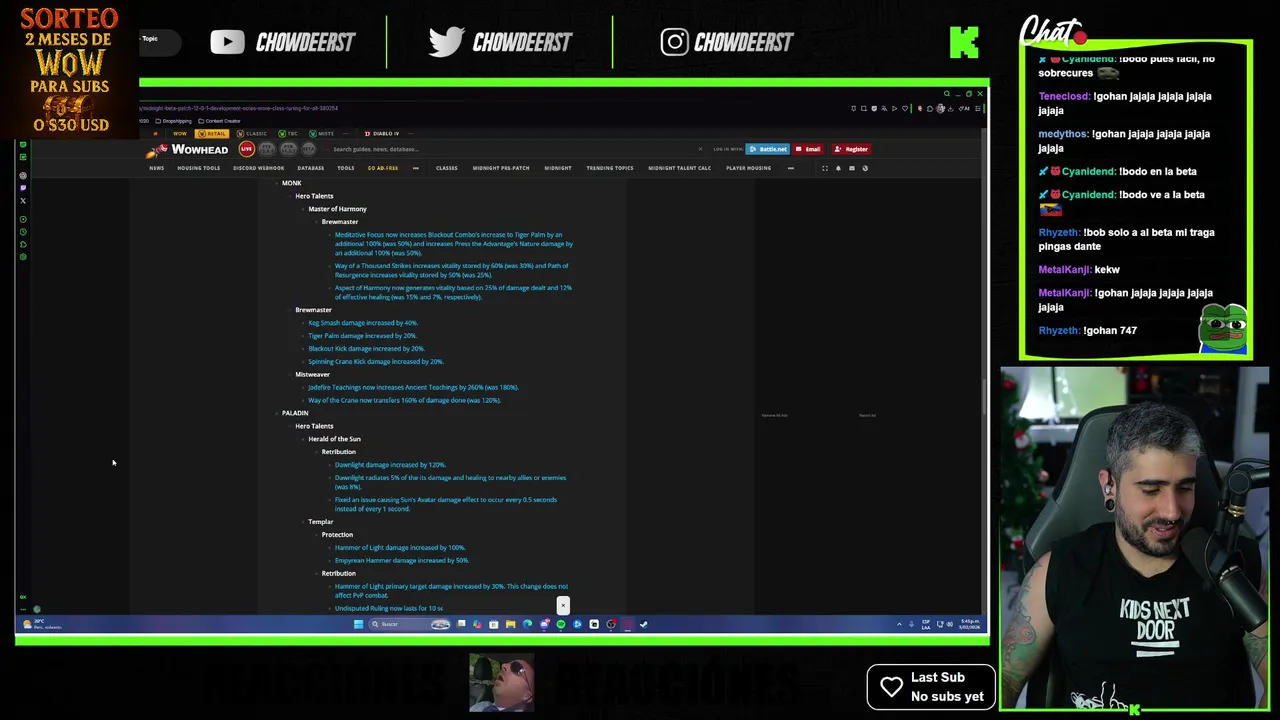Open the PLAYER HOUSING menu
The height and width of the screenshot is (720, 1280).
point(748,168)
